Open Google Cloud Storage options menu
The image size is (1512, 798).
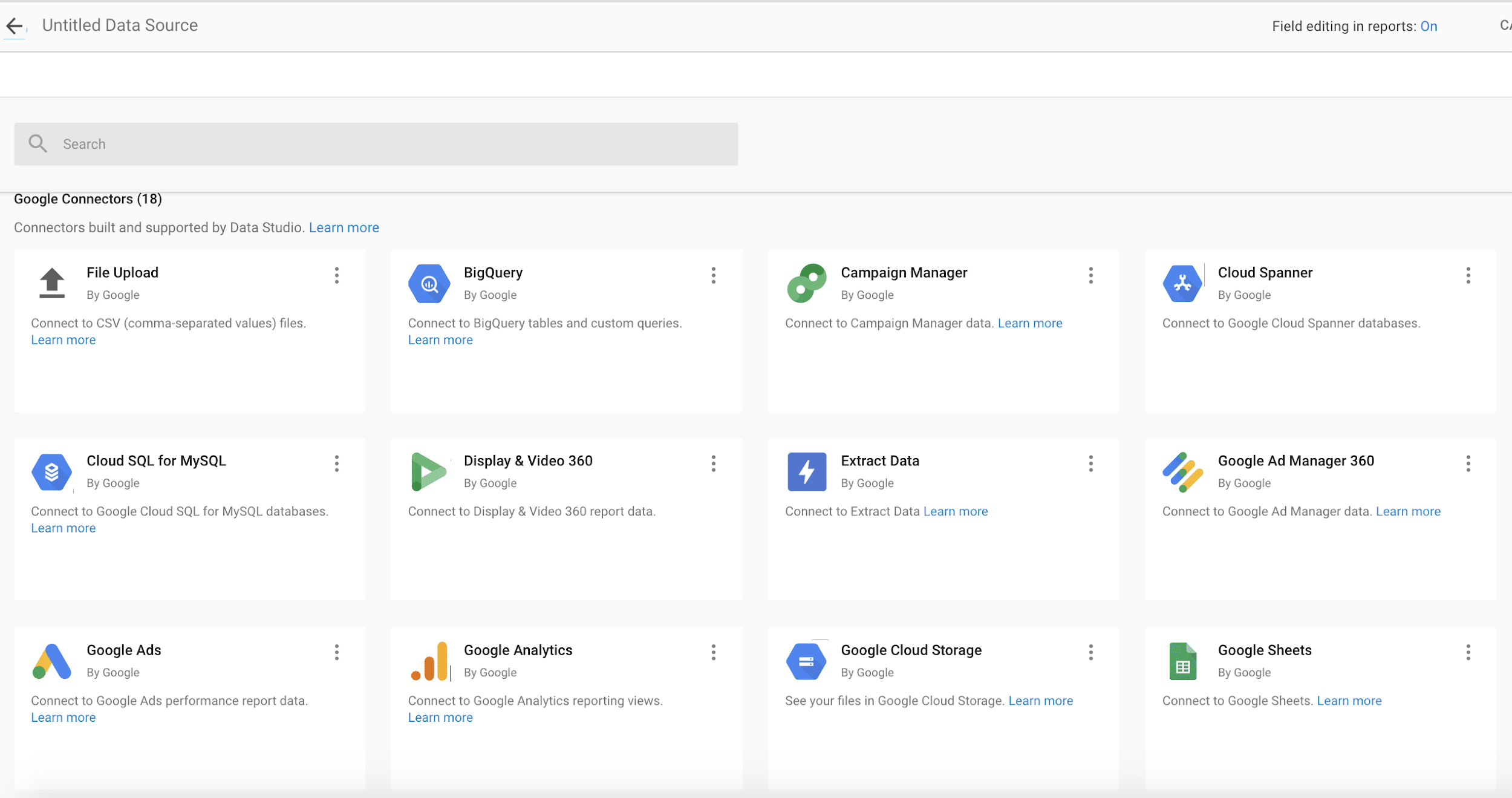pos(1091,652)
